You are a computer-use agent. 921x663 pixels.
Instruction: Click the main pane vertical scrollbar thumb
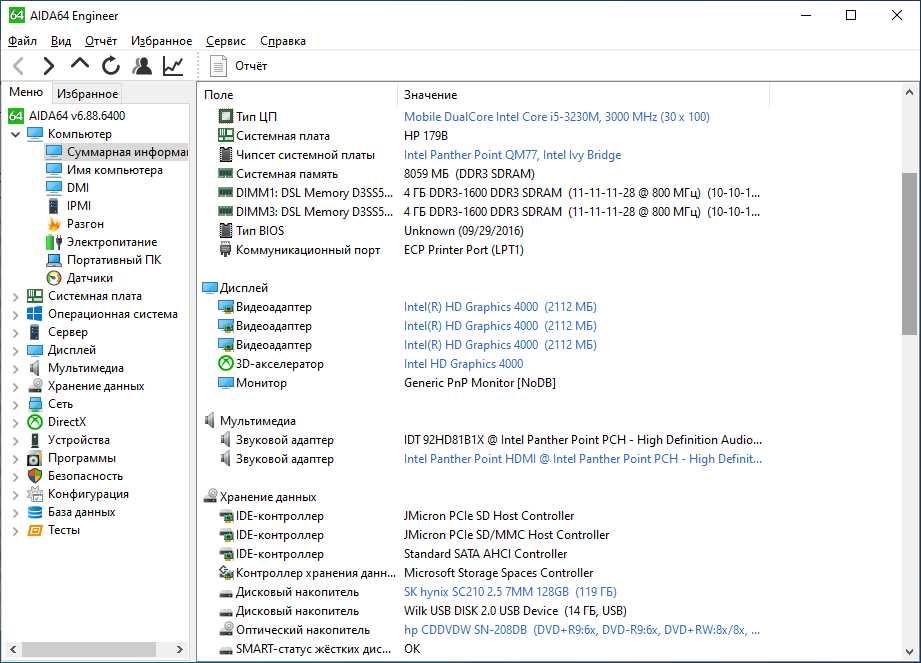click(x=909, y=254)
